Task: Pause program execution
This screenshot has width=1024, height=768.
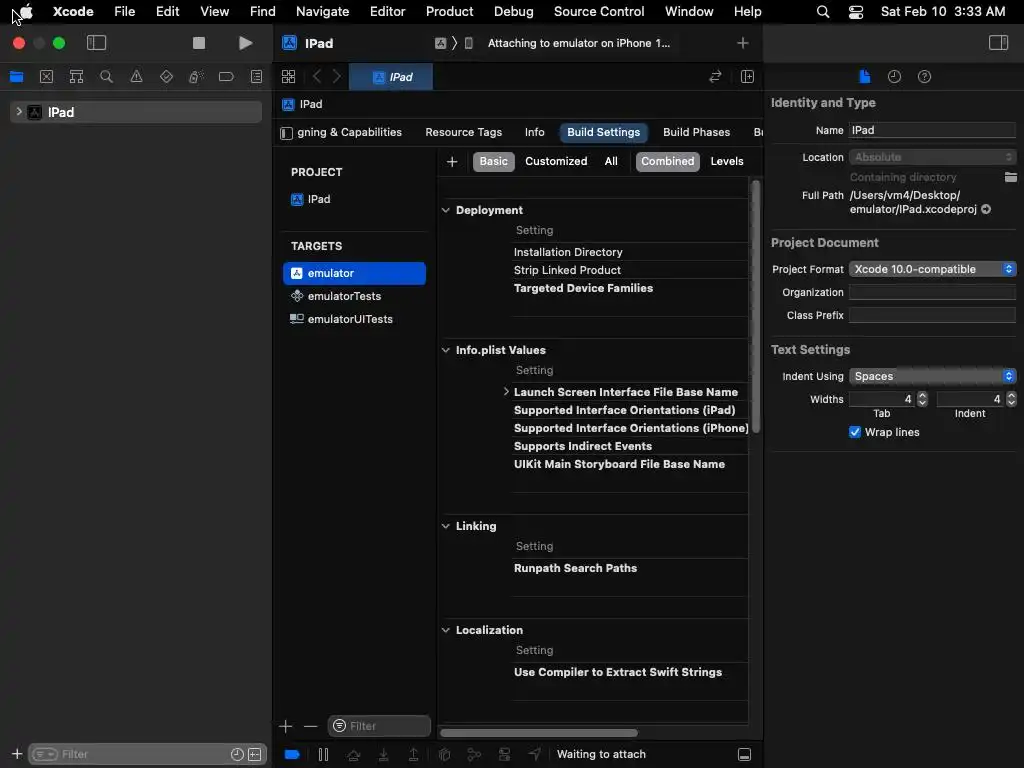Action: point(323,755)
